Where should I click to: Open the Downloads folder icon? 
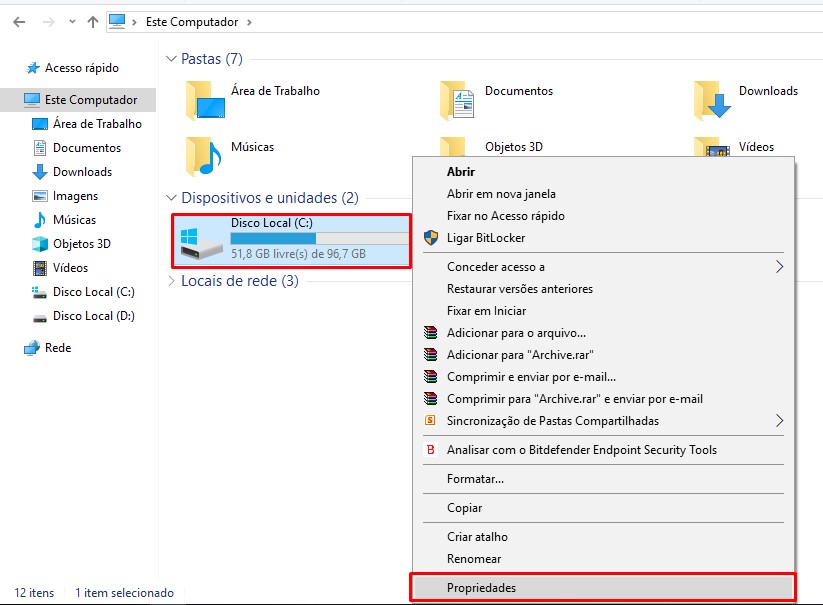tap(712, 100)
